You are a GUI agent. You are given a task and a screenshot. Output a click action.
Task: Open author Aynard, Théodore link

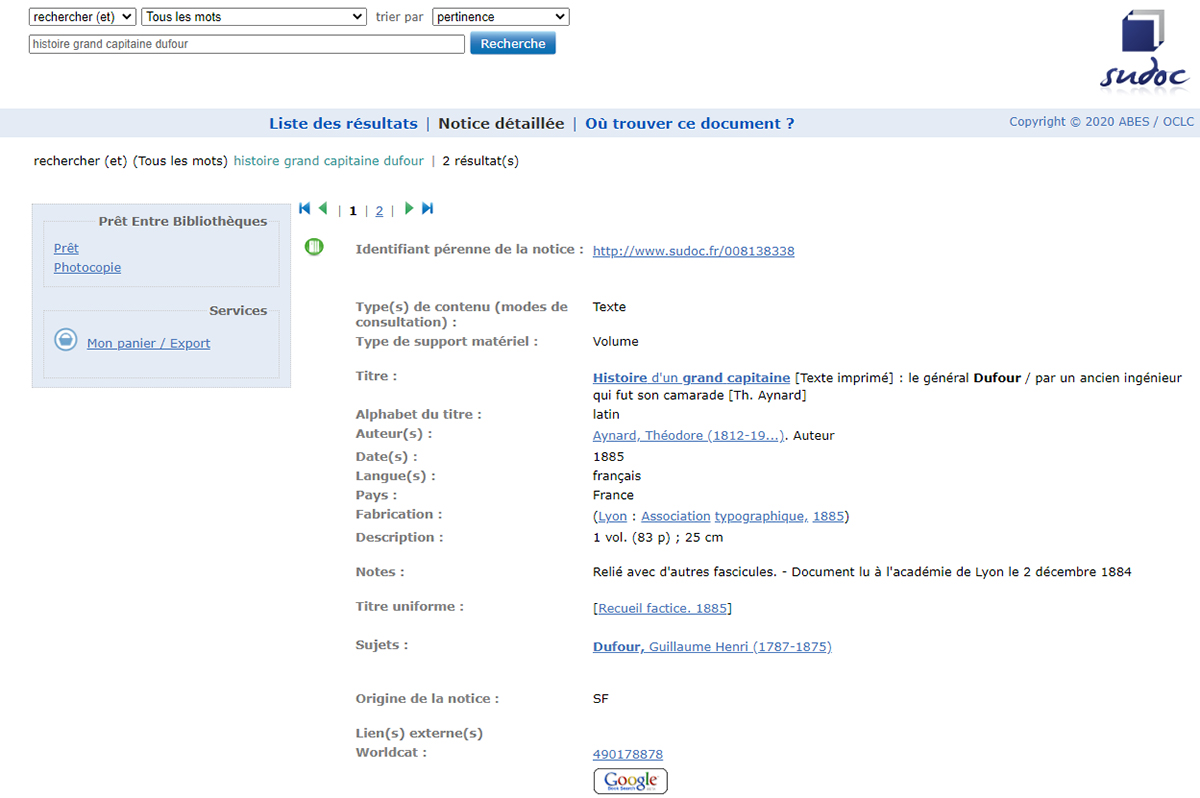tap(689, 435)
